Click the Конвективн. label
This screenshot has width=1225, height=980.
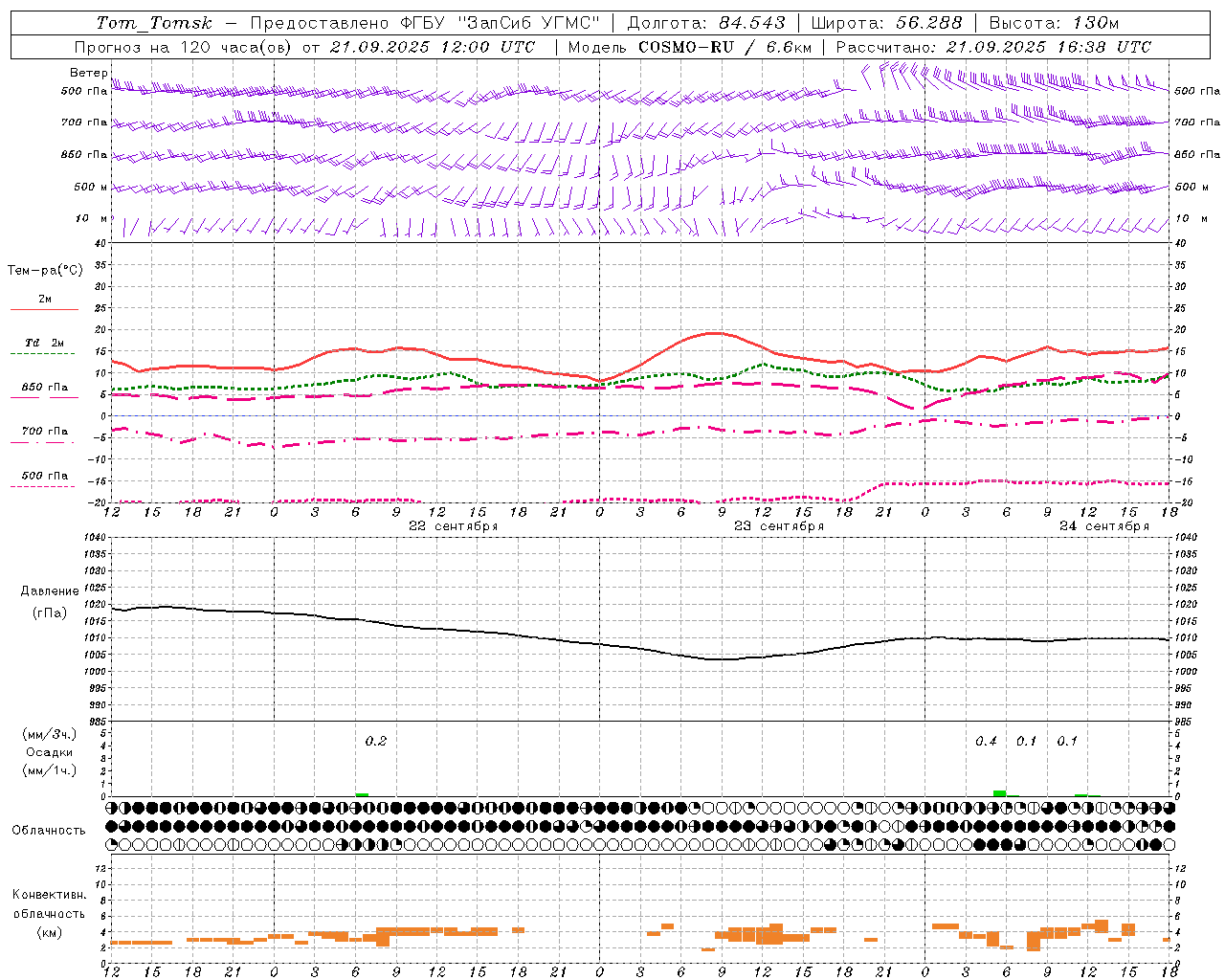(x=50, y=895)
